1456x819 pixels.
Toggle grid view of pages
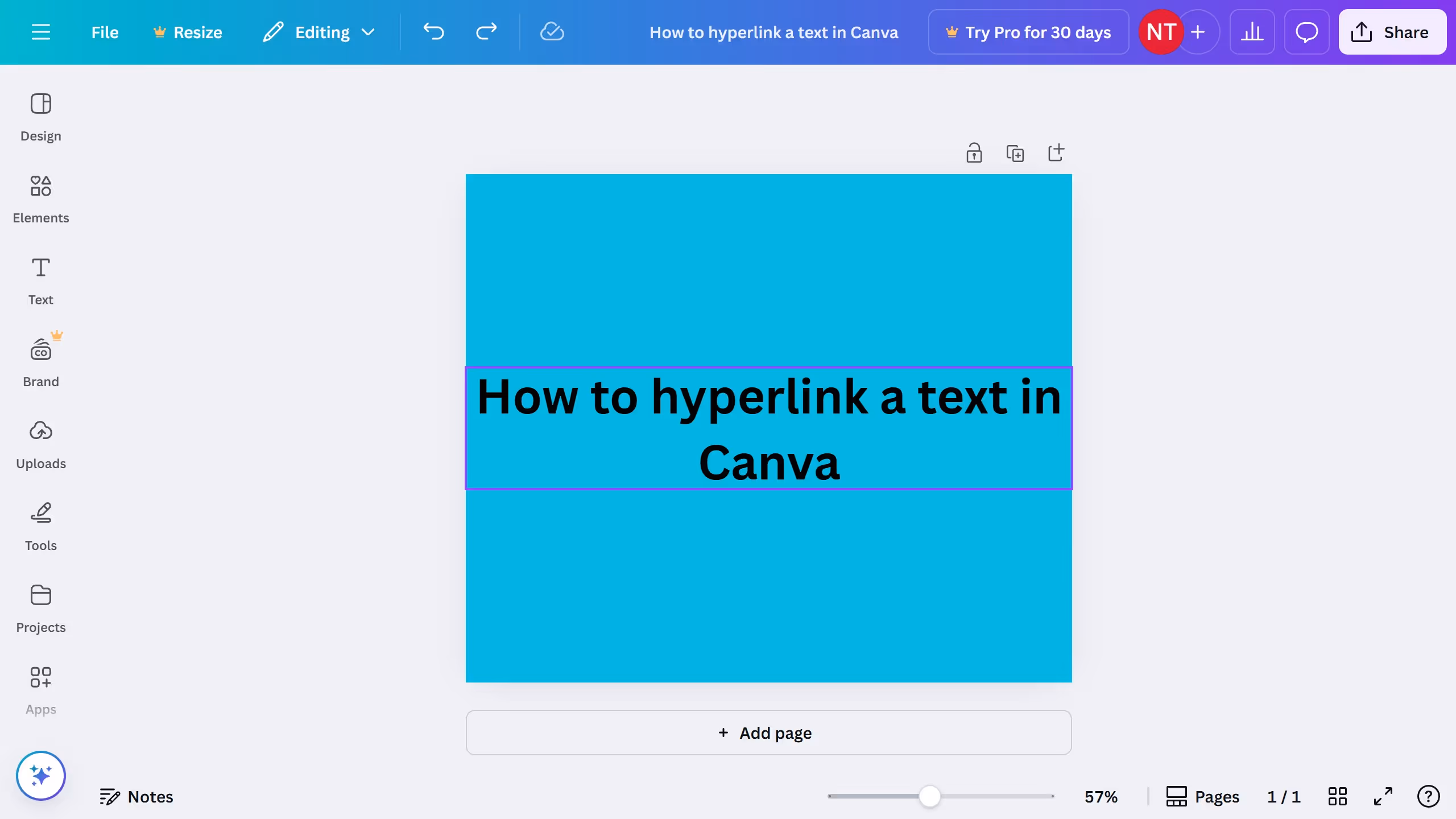click(1337, 796)
